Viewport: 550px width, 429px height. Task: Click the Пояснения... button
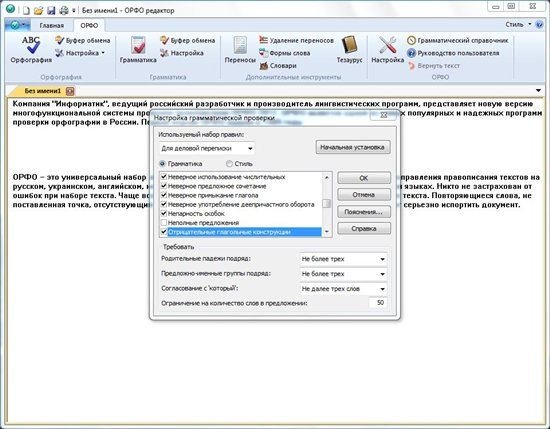364,212
